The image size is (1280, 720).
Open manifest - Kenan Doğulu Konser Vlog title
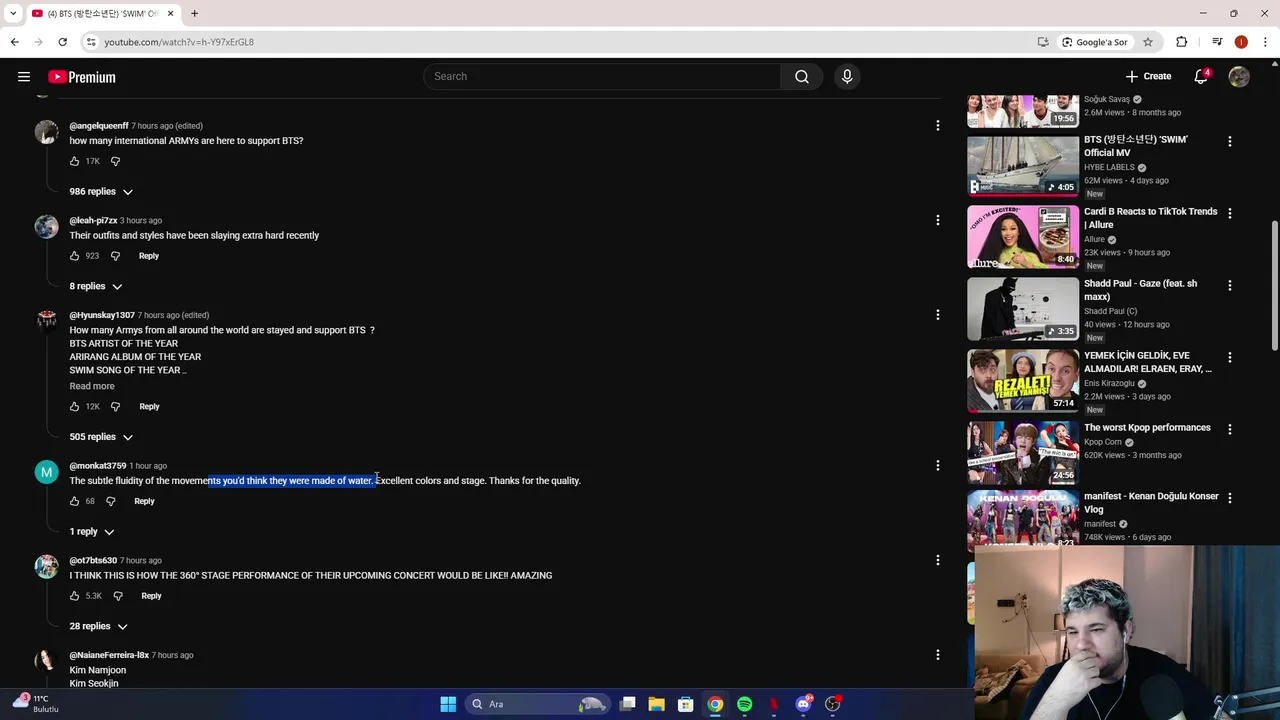point(1151,503)
